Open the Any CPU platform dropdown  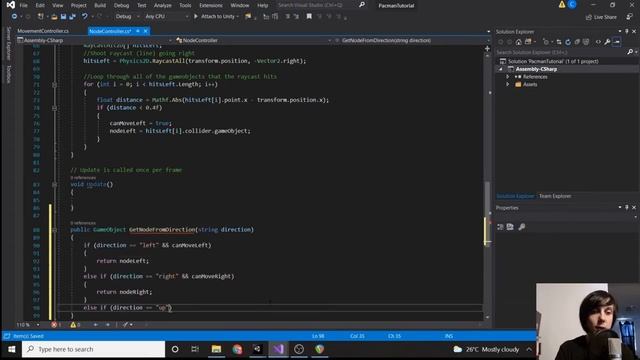(x=167, y=16)
